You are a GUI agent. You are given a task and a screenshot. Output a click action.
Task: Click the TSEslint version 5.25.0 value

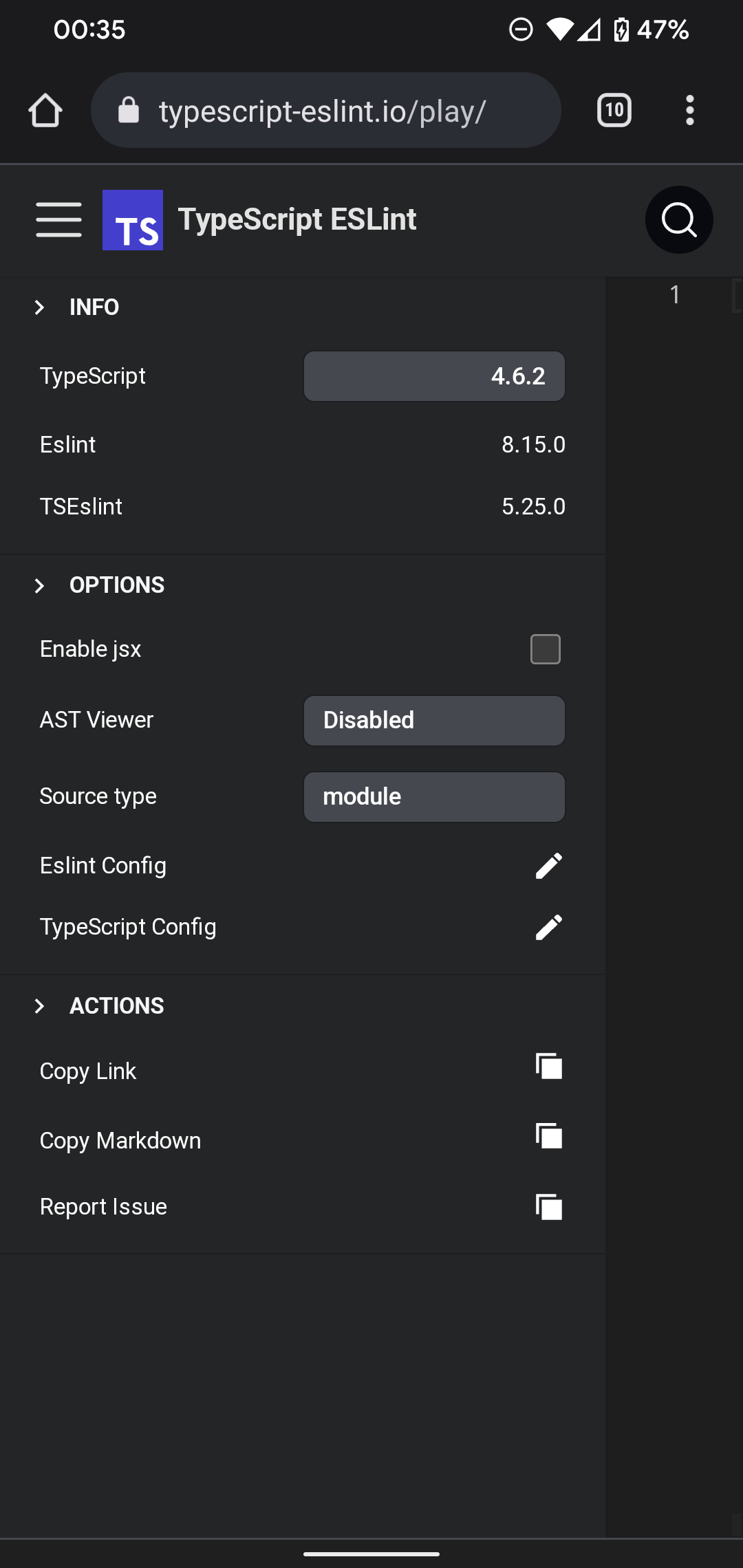click(533, 507)
